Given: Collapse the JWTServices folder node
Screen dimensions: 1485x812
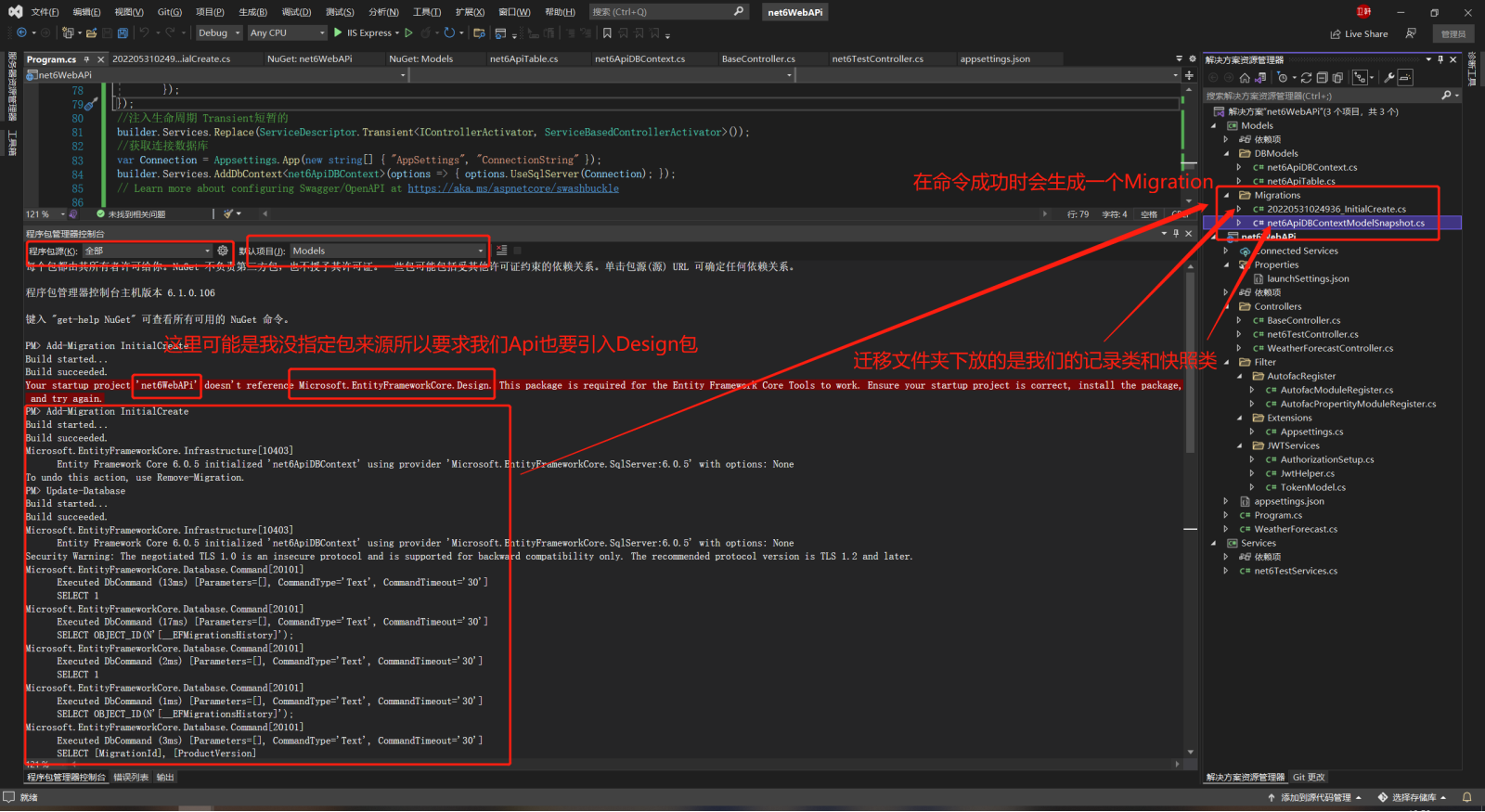Looking at the screenshot, I should tap(1240, 446).
